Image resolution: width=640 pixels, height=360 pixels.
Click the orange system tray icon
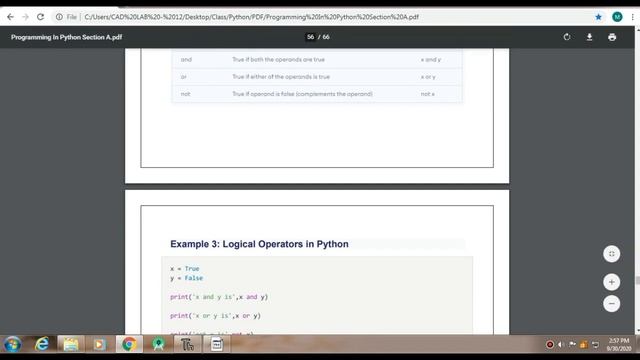584,344
